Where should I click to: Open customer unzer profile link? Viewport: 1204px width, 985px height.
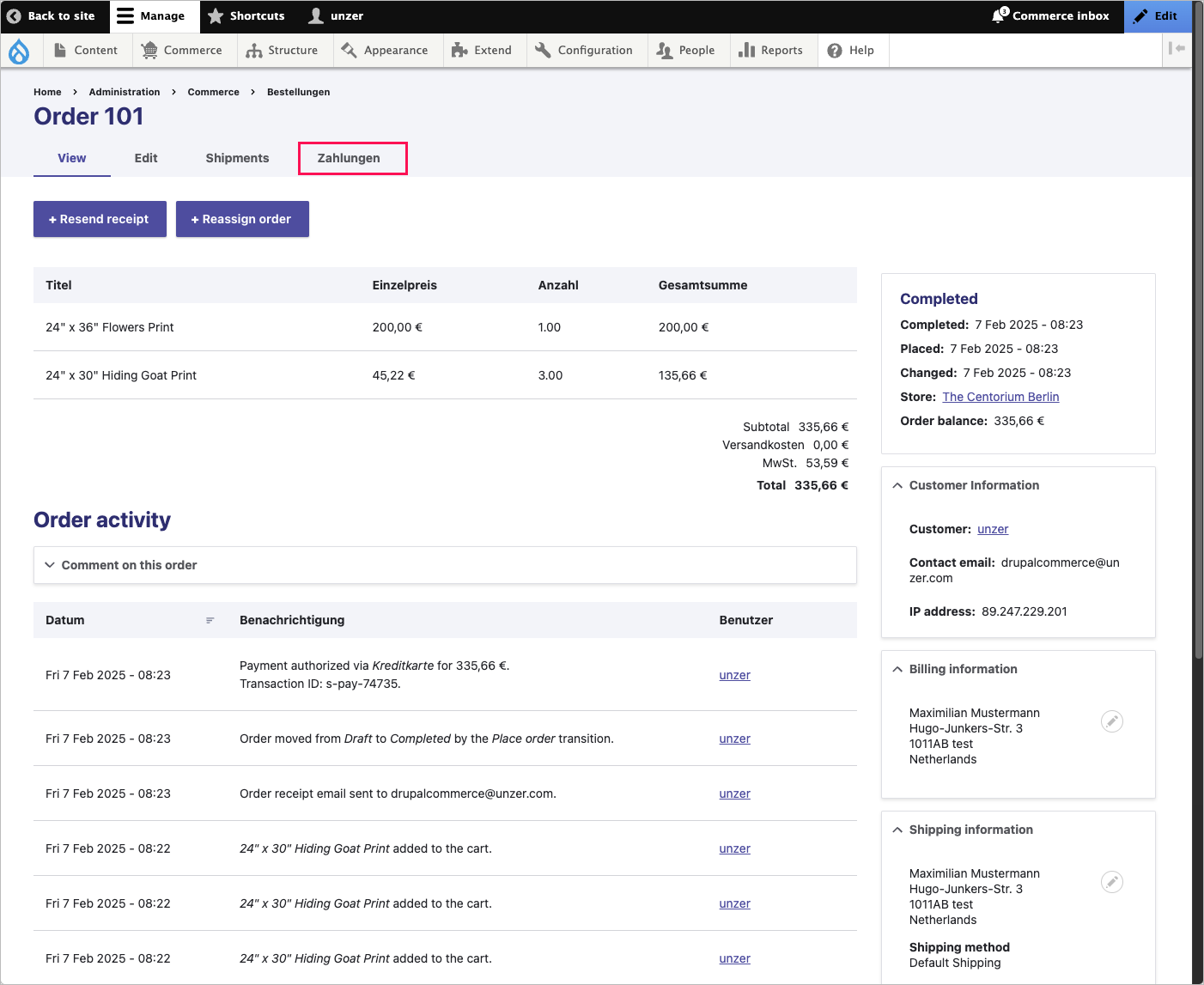click(x=993, y=529)
